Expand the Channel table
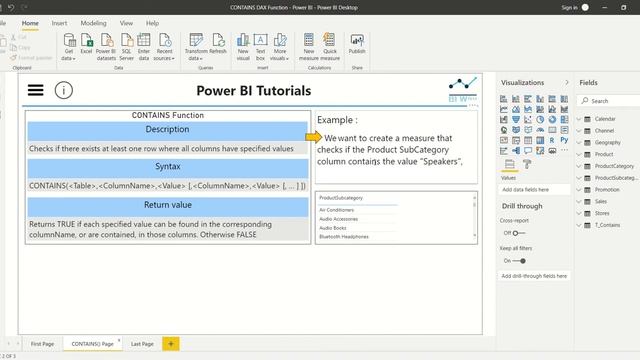The width and height of the screenshot is (640, 360). pyautogui.click(x=579, y=131)
